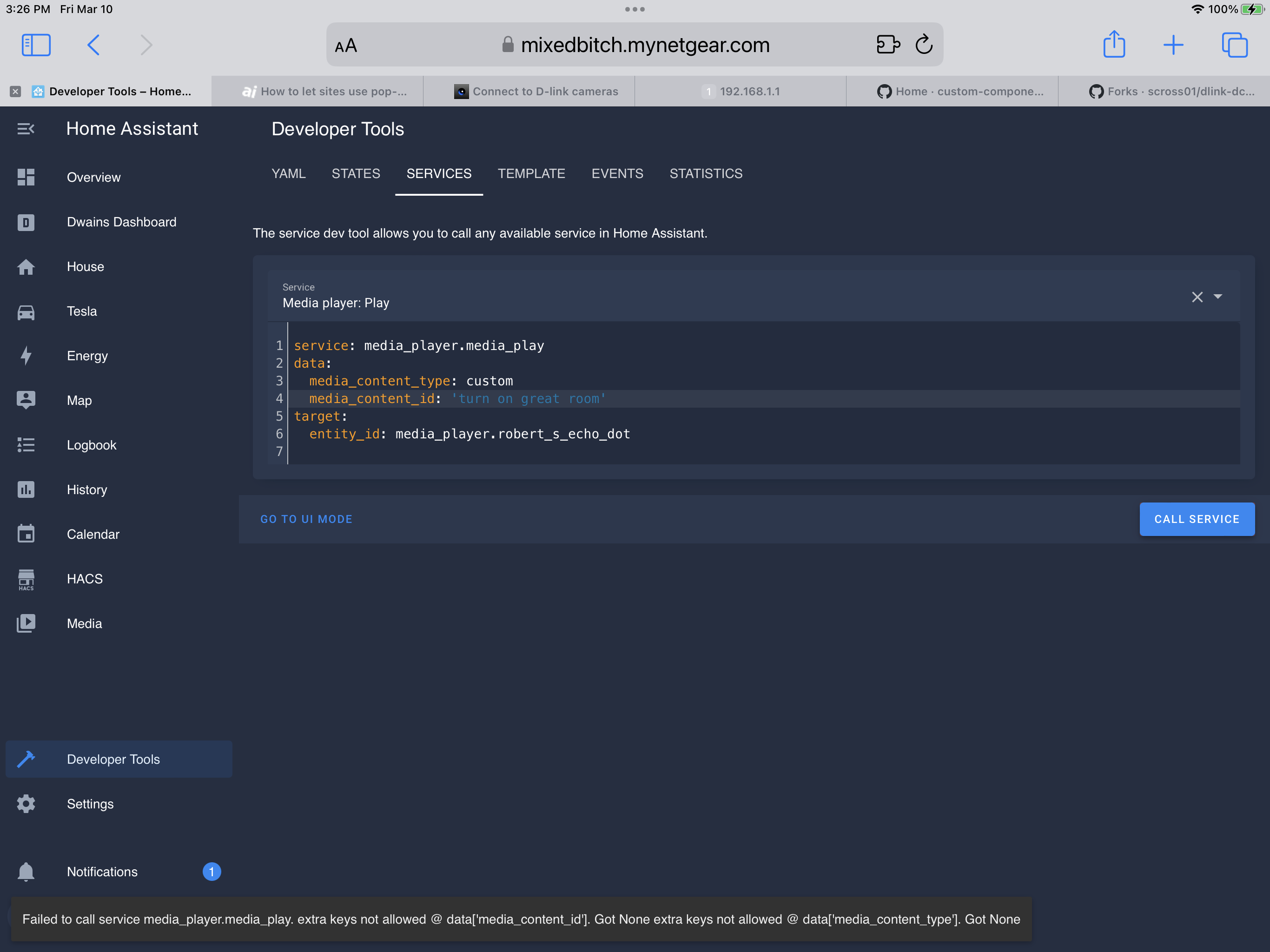Open the HACS panel
The width and height of the screenshot is (1270, 952).
26,579
